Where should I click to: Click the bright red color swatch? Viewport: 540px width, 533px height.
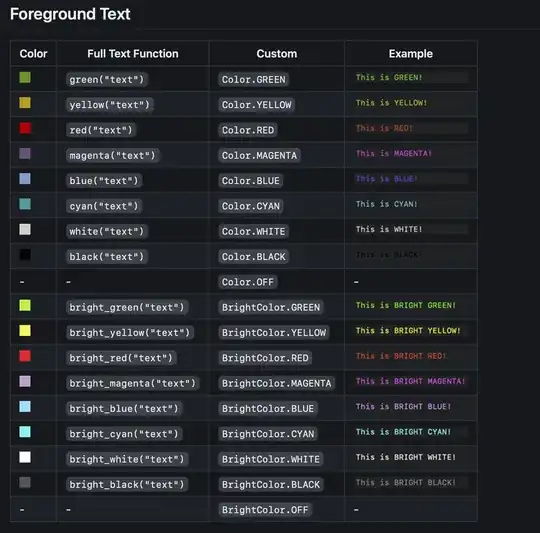[25, 356]
